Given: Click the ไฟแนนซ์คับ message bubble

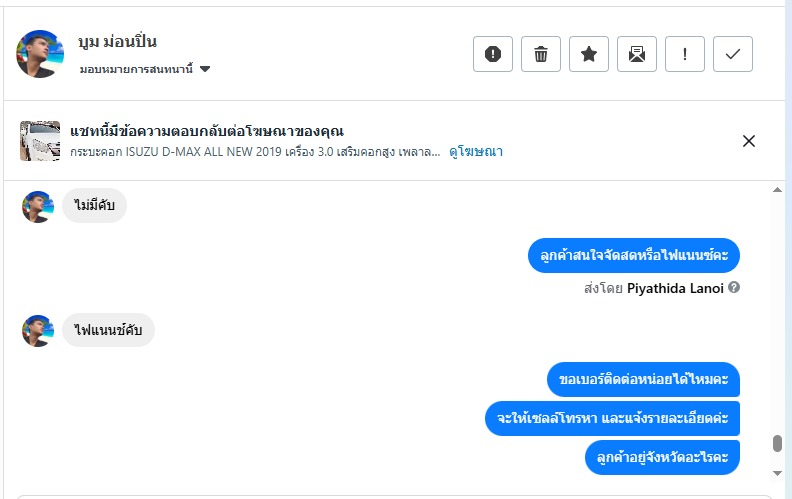Looking at the screenshot, I should (109, 330).
